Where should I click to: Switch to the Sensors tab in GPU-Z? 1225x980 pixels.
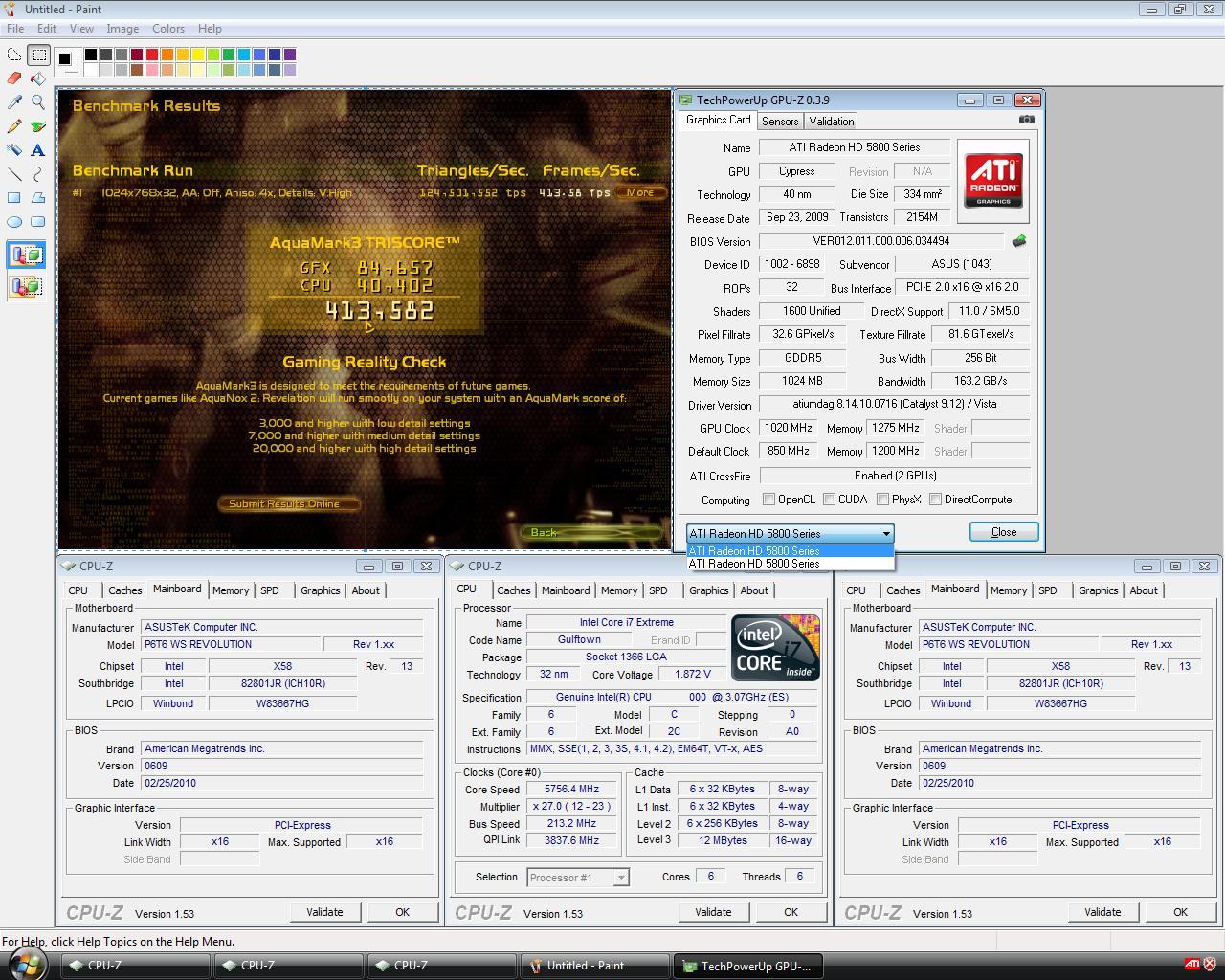click(780, 122)
